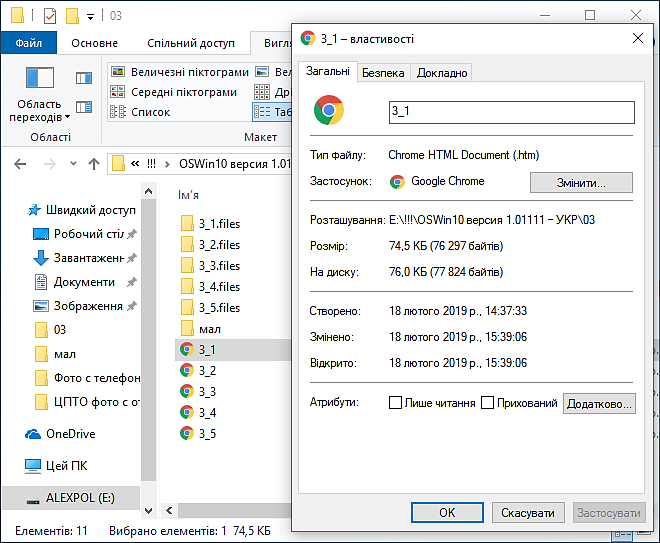Toggle the Прихований checkbox

(487, 403)
